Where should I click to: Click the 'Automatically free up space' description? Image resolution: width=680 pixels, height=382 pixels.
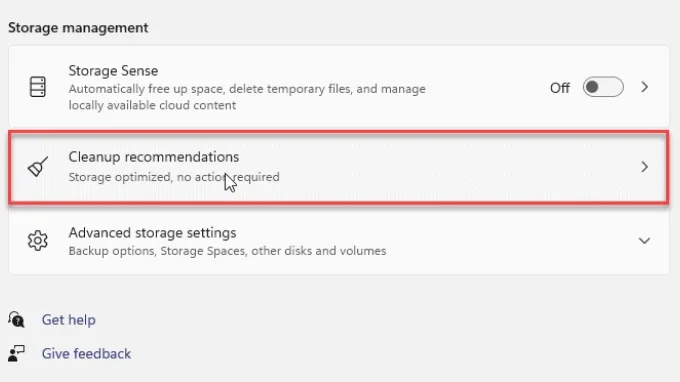coord(247,97)
